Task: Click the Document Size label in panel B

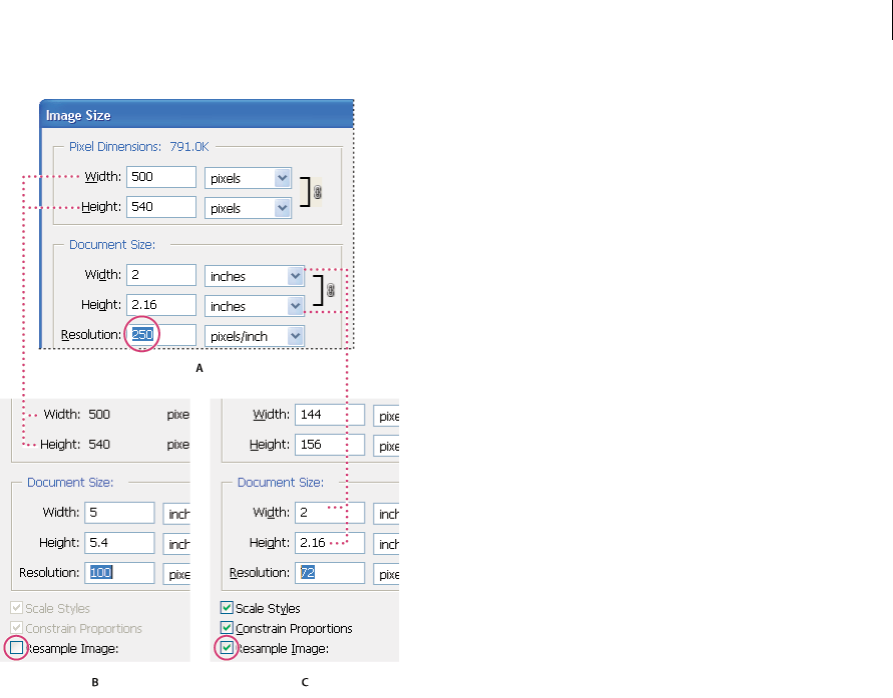Action: pos(71,483)
